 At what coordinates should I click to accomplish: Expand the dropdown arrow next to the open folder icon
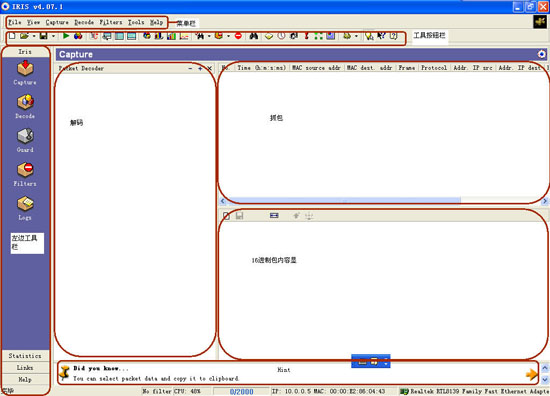point(34,36)
